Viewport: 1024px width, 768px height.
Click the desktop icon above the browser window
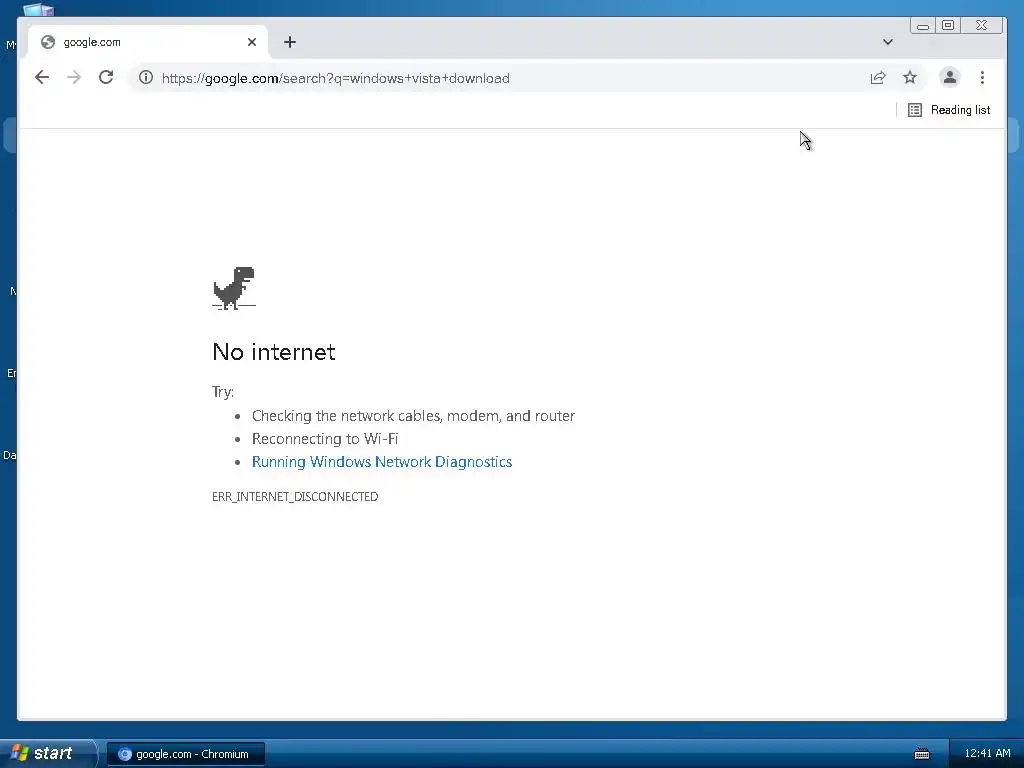click(x=39, y=9)
